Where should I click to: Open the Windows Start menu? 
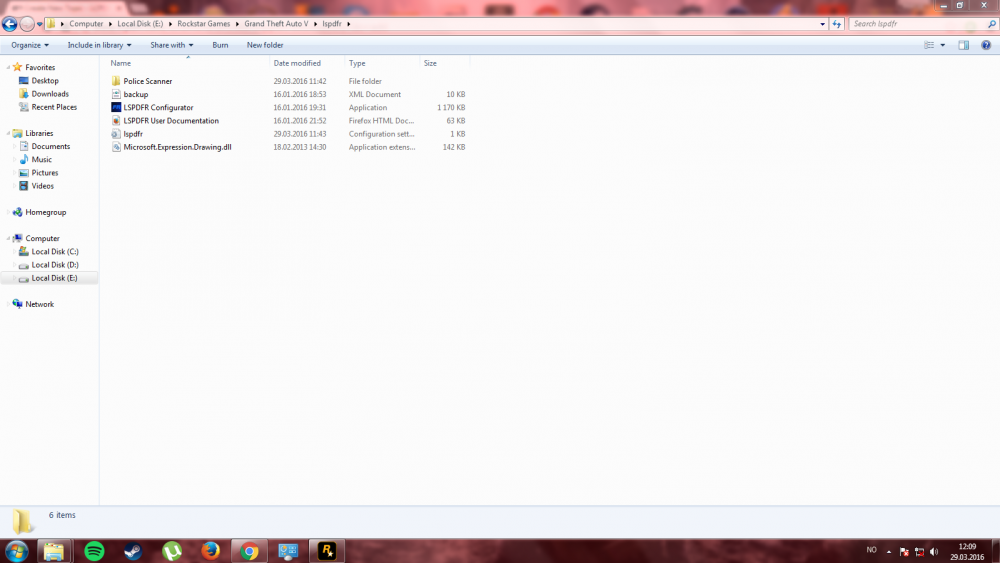pyautogui.click(x=17, y=551)
